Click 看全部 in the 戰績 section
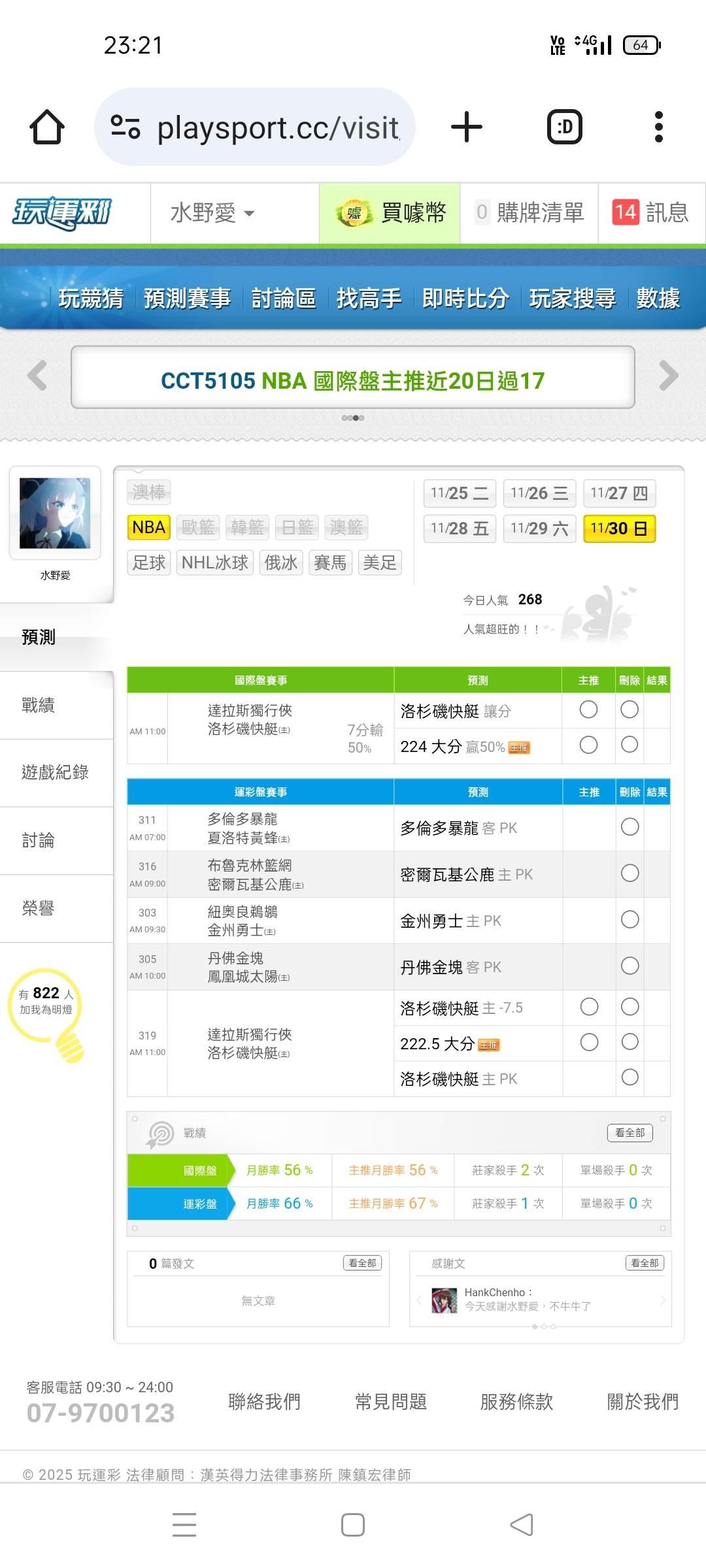Viewport: 706px width, 1568px height. [x=630, y=1133]
